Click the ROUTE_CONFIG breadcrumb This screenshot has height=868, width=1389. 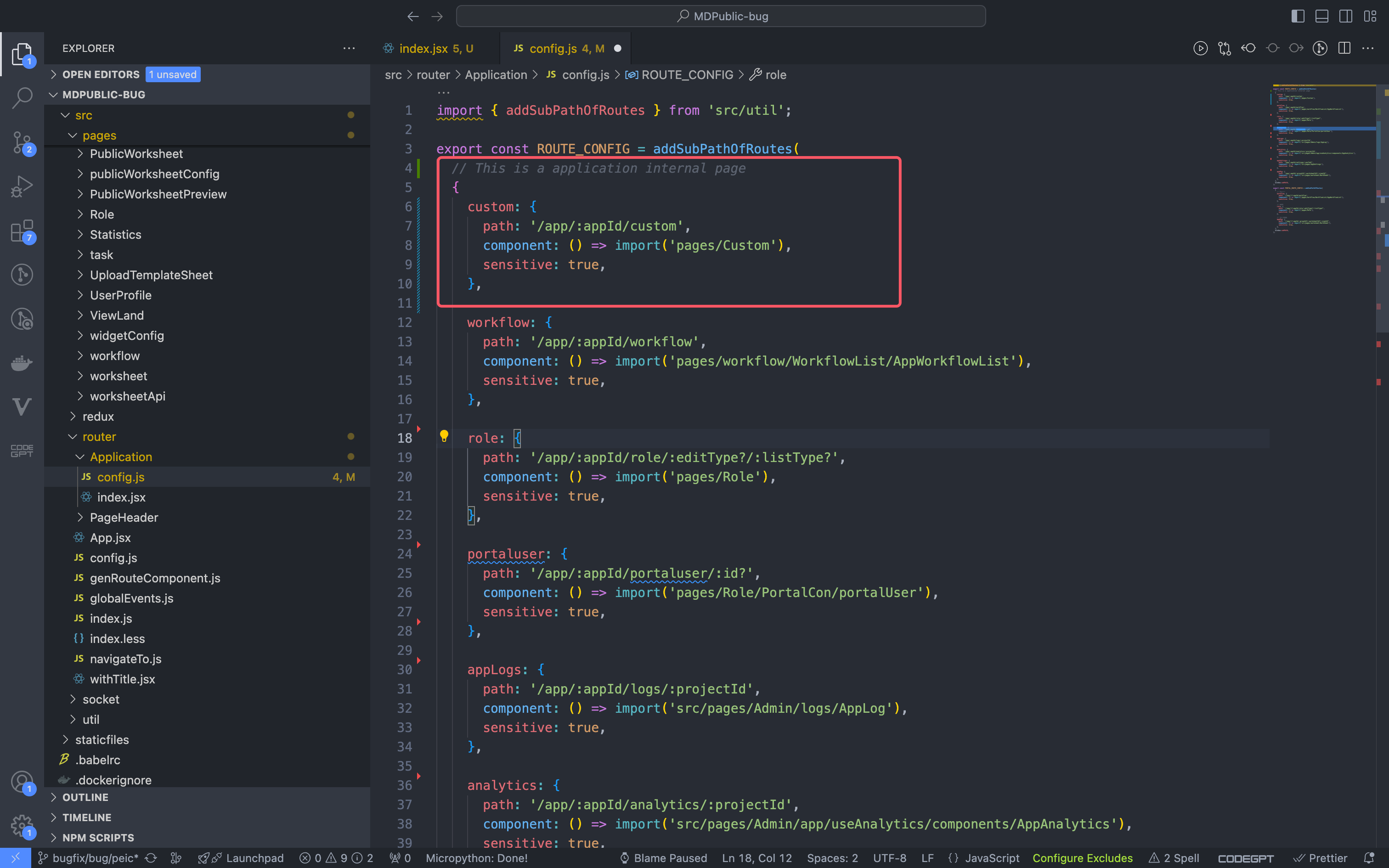(687, 74)
